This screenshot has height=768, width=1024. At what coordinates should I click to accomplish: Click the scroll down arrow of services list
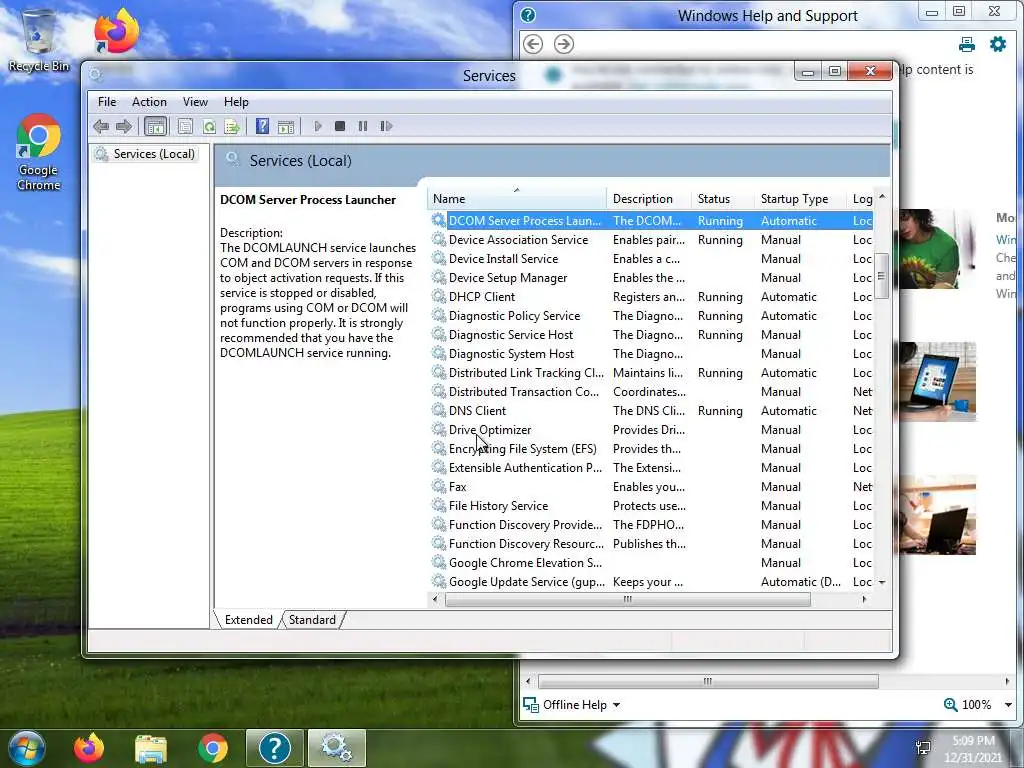(882, 582)
